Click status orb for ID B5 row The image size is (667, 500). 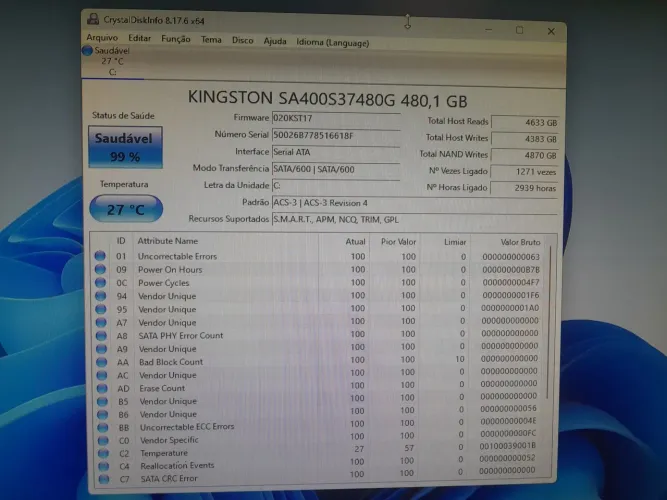click(103, 401)
